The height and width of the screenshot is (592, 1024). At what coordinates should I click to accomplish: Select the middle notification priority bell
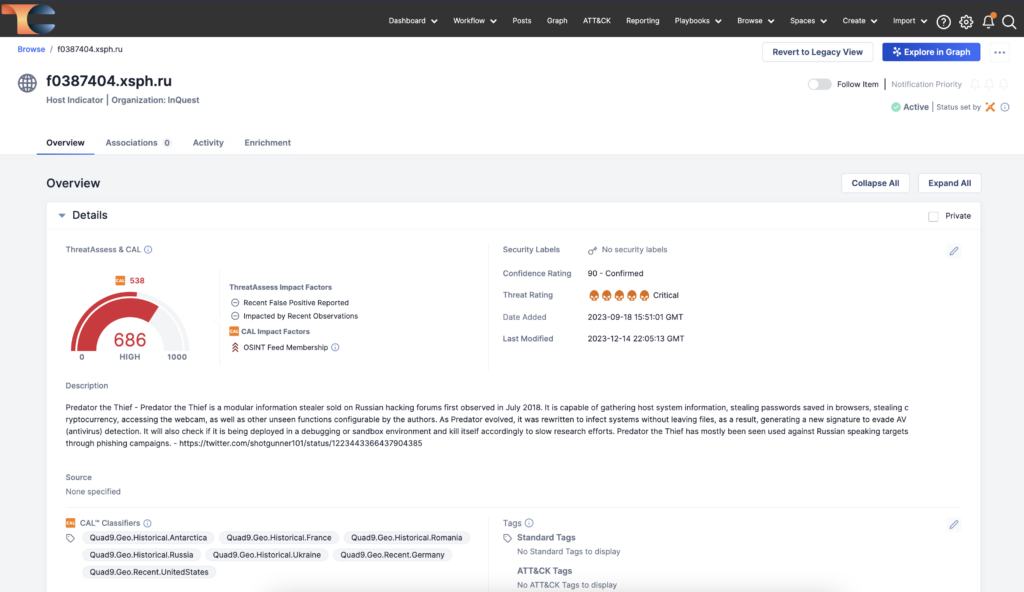pos(989,84)
